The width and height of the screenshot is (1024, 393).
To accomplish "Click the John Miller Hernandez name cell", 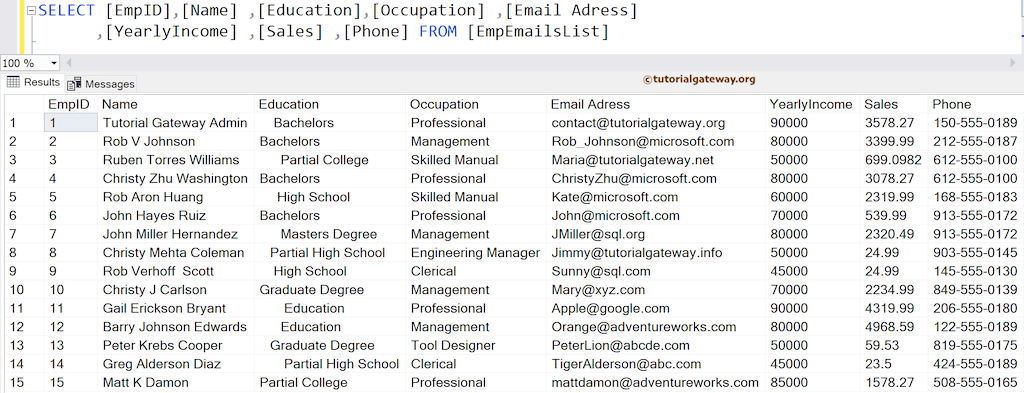I will coord(176,234).
